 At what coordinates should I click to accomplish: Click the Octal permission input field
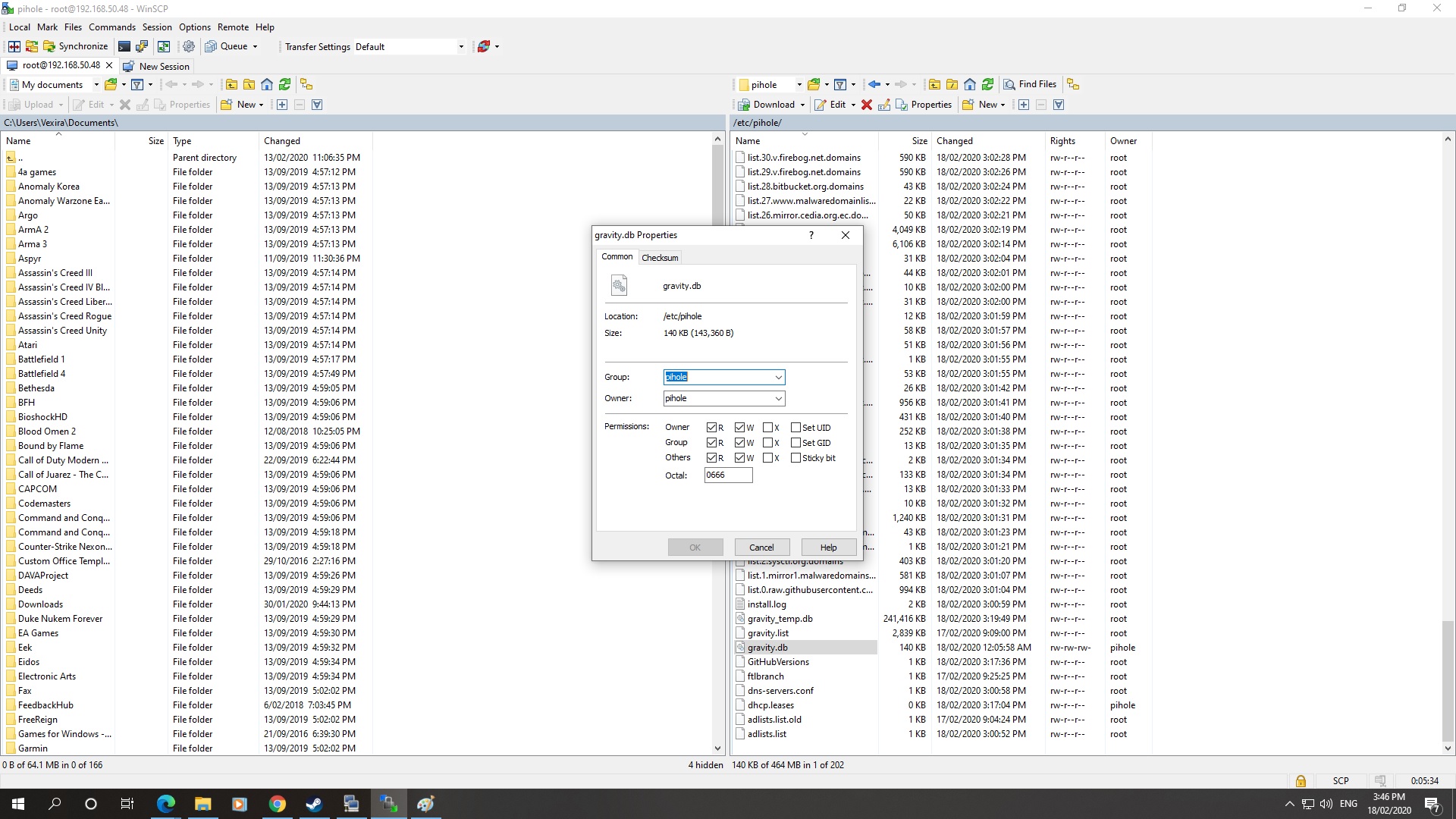tap(727, 475)
